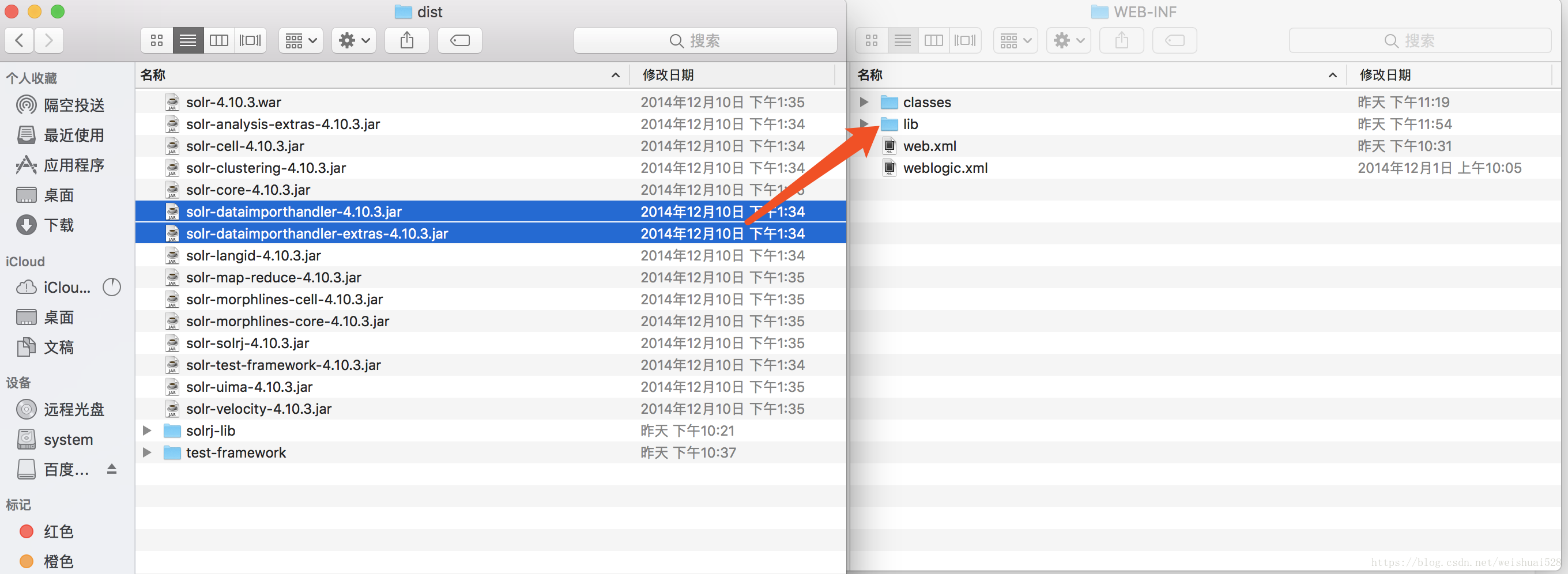Eject the 百度 volume in sidebar
1568x574 pixels.
click(112, 469)
